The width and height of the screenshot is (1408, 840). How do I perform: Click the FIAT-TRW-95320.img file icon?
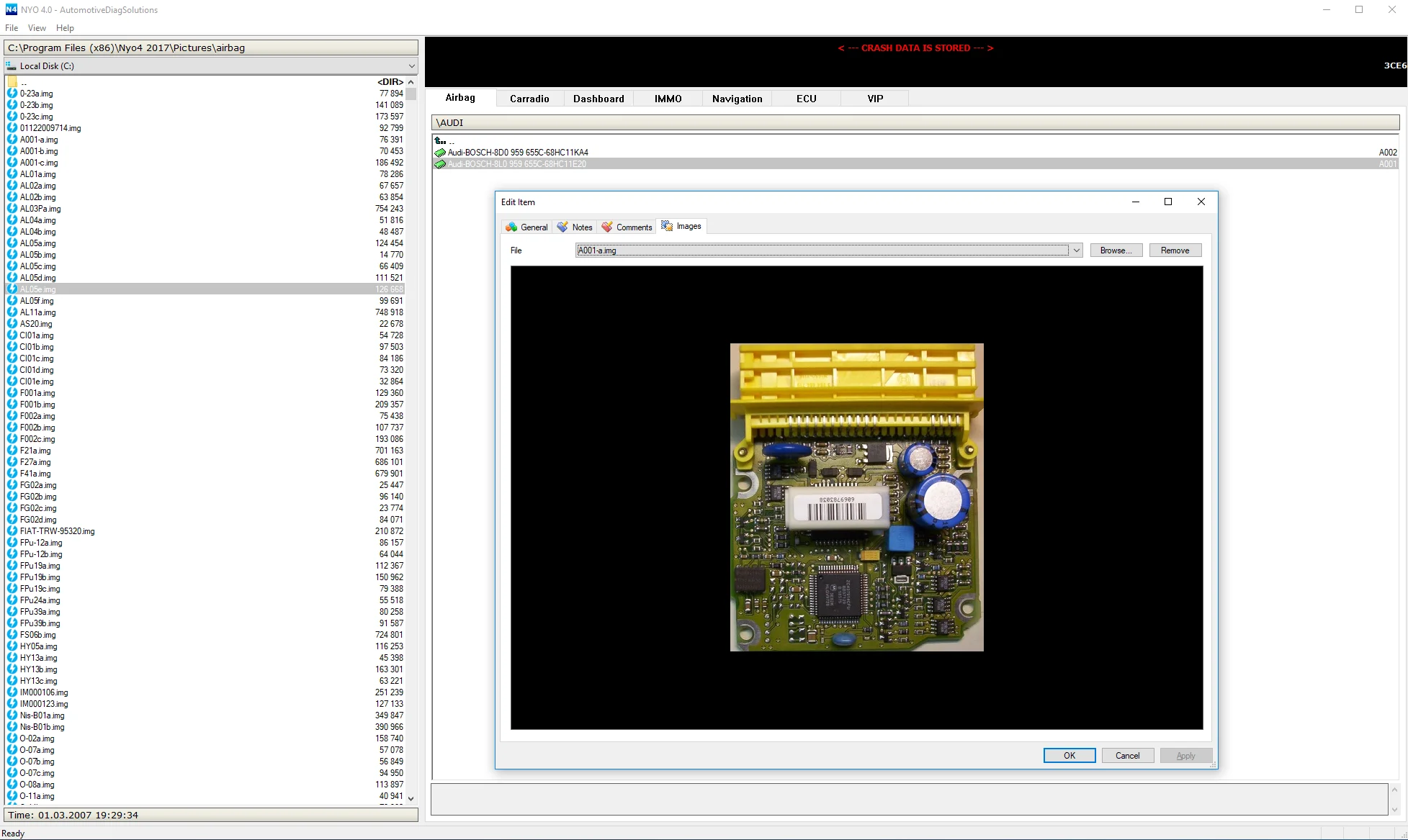[x=12, y=531]
